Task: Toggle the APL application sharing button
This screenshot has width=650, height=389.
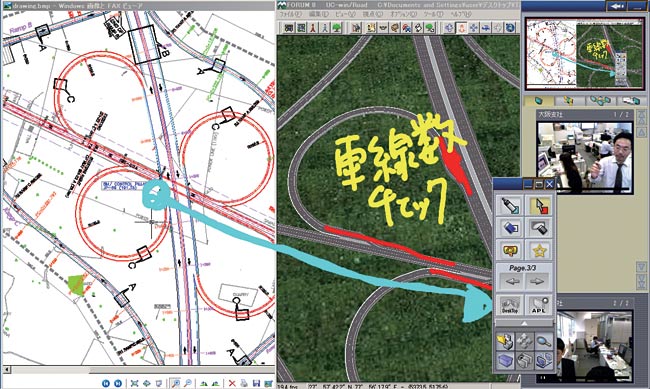Action: click(x=539, y=306)
